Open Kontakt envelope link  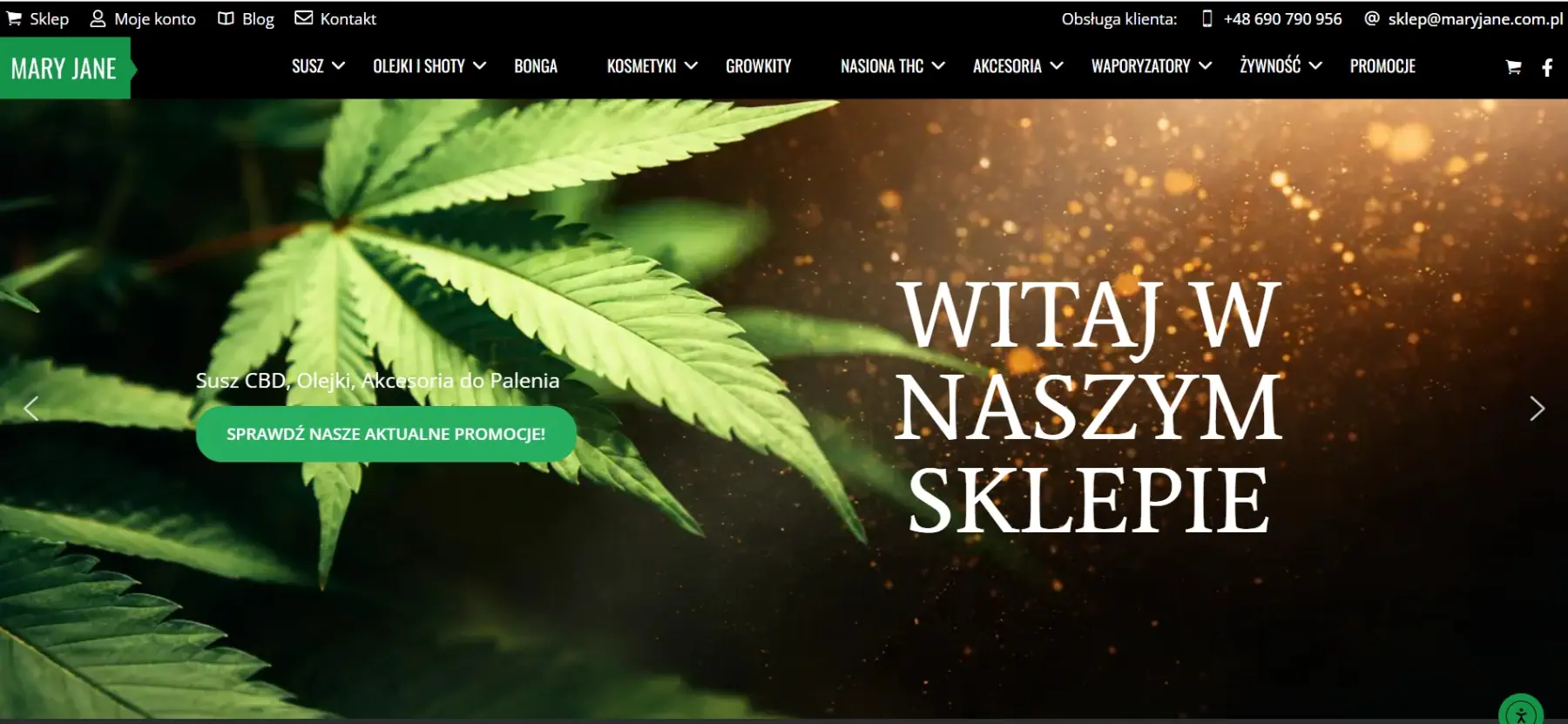[x=335, y=18]
